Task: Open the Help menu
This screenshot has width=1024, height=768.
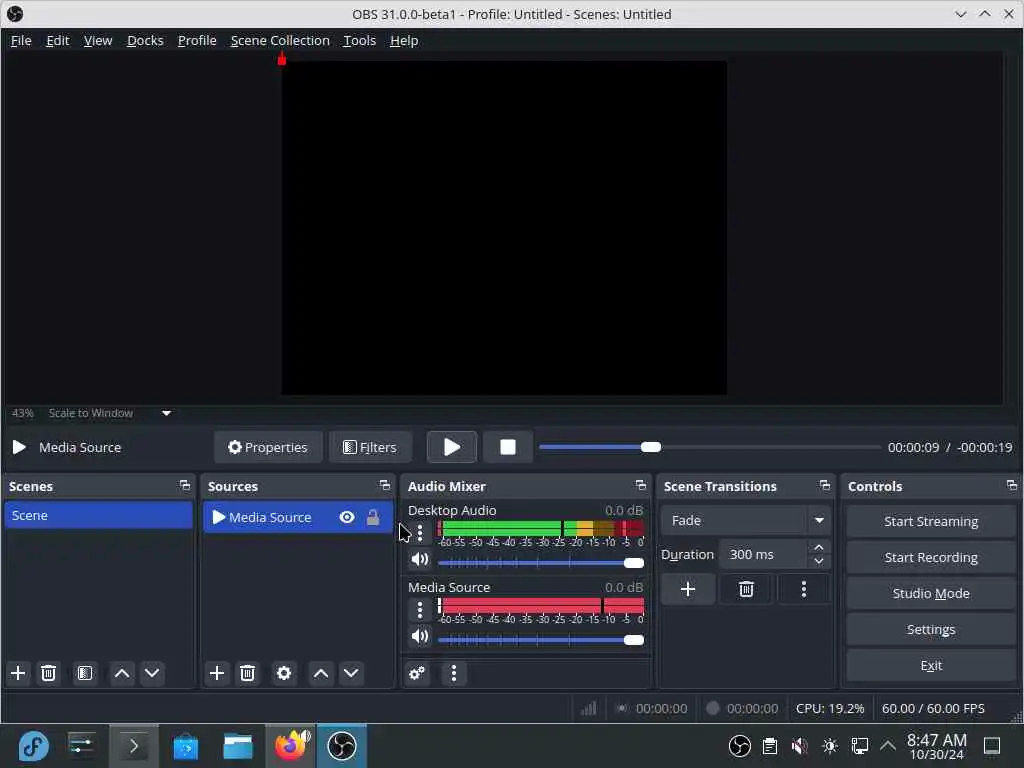Action: point(404,40)
